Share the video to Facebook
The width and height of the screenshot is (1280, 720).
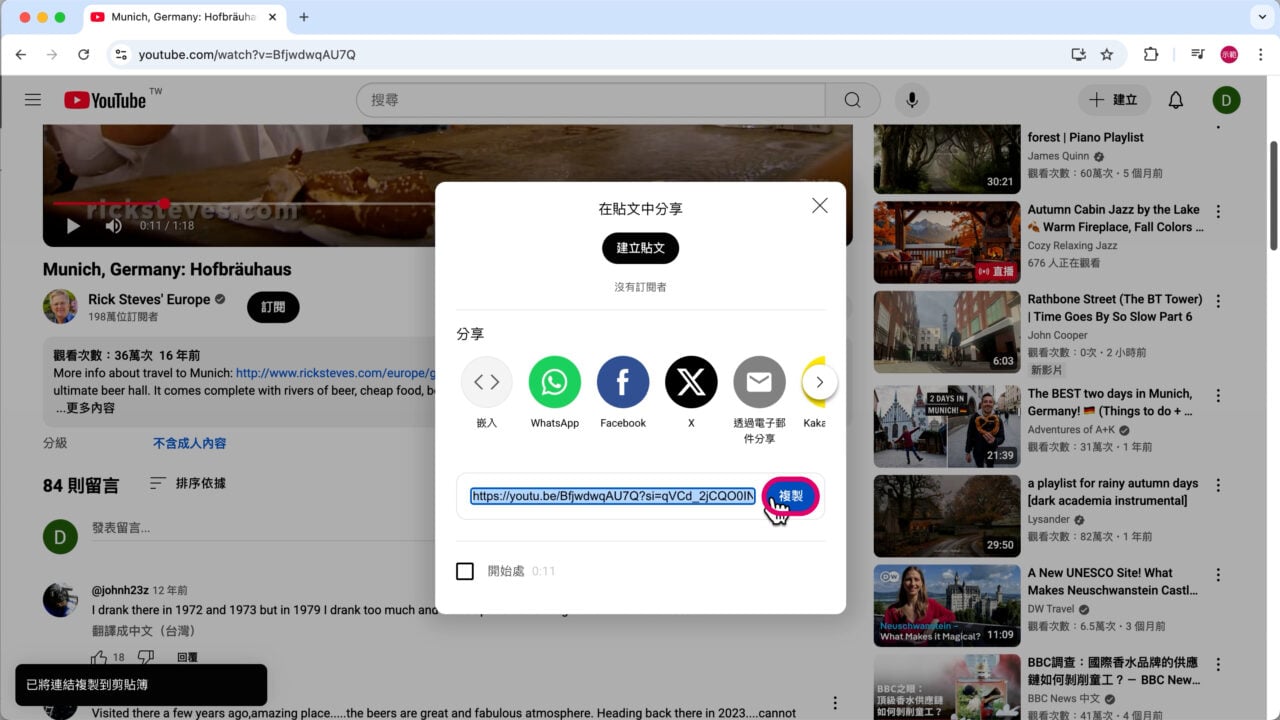pos(622,382)
